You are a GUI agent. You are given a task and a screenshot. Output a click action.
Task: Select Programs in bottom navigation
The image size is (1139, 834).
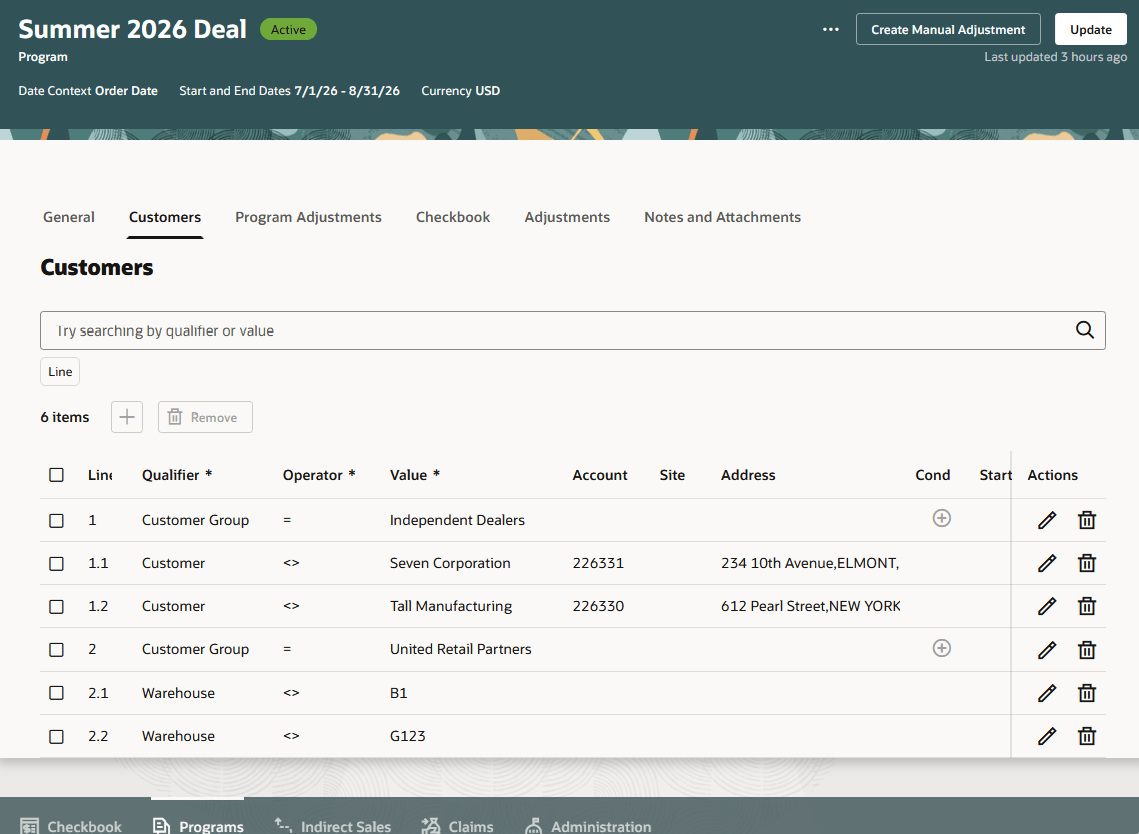point(198,825)
